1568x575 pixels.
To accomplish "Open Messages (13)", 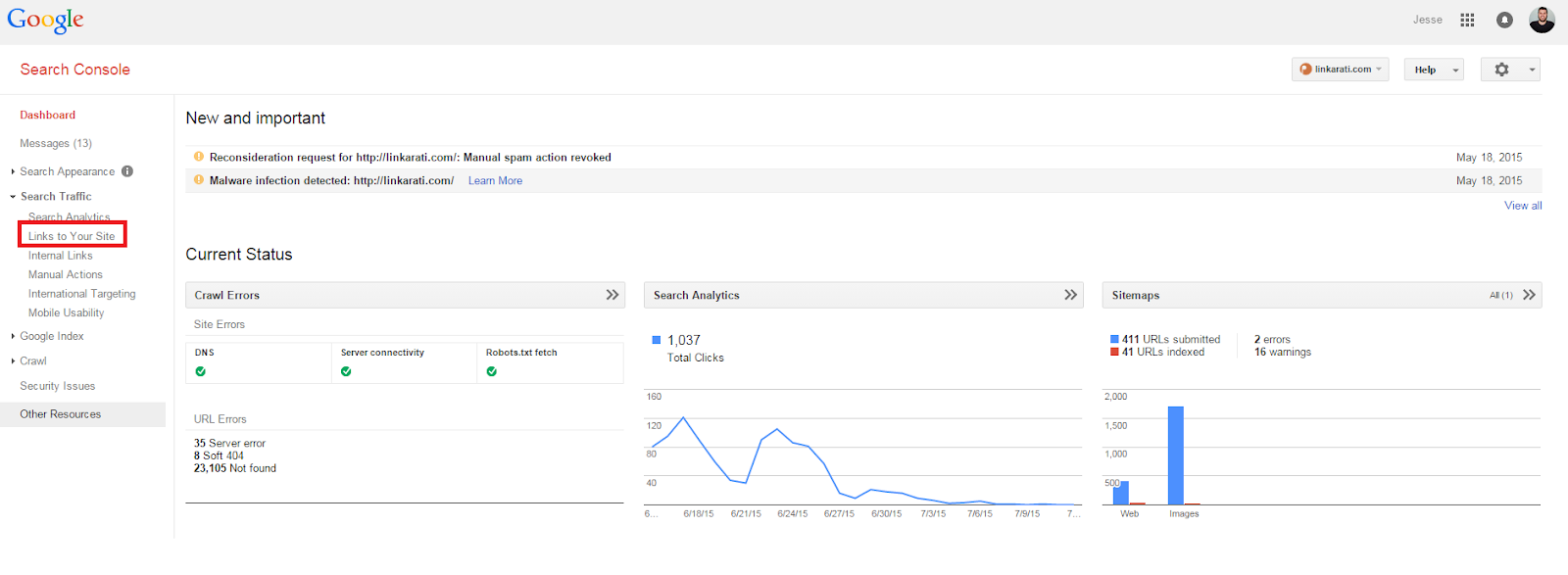I will click(x=56, y=143).
